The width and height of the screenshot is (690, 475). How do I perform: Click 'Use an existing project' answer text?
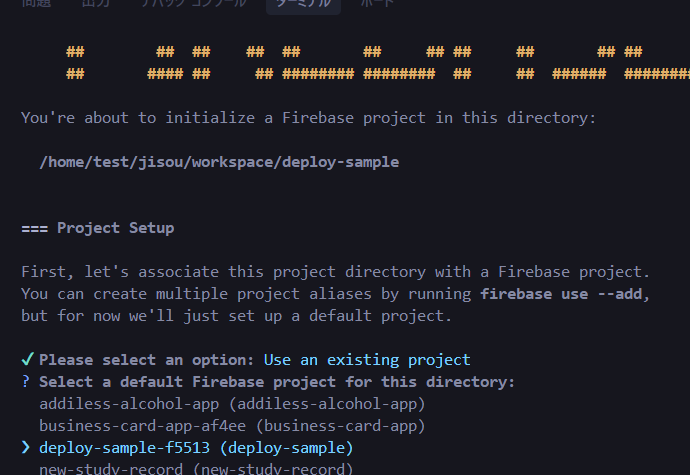(x=367, y=360)
